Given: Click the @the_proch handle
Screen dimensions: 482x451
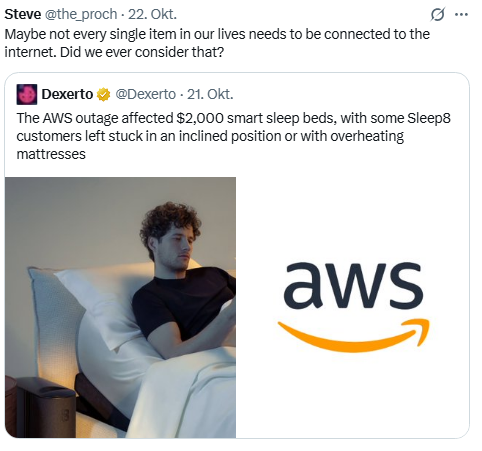Looking at the screenshot, I should point(81,14).
